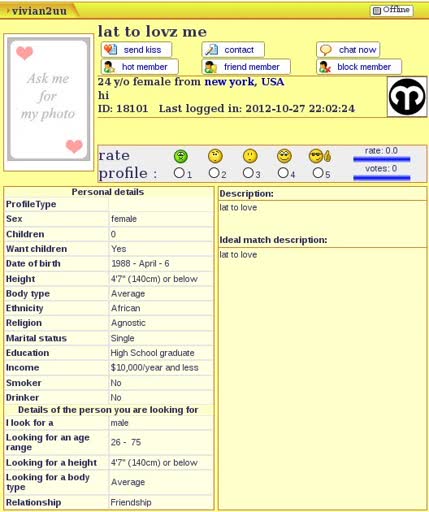
Task: Open the vivian2uu username tab
Action: pos(39,11)
